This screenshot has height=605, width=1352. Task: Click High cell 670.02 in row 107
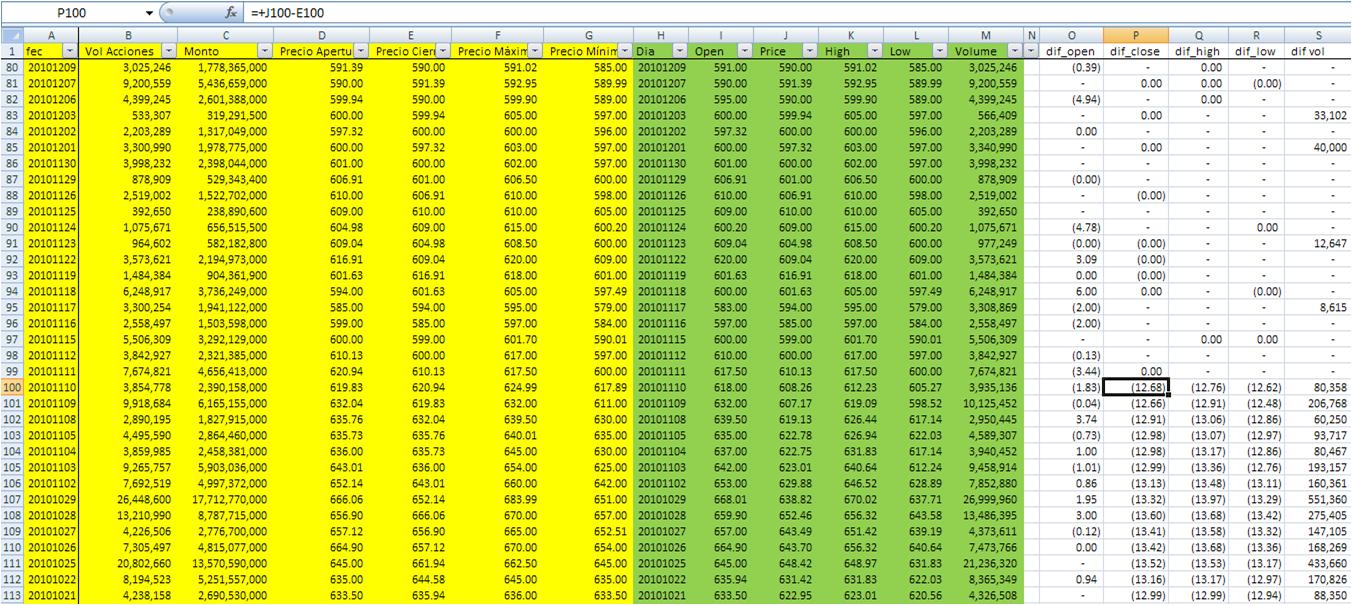click(x=851, y=499)
